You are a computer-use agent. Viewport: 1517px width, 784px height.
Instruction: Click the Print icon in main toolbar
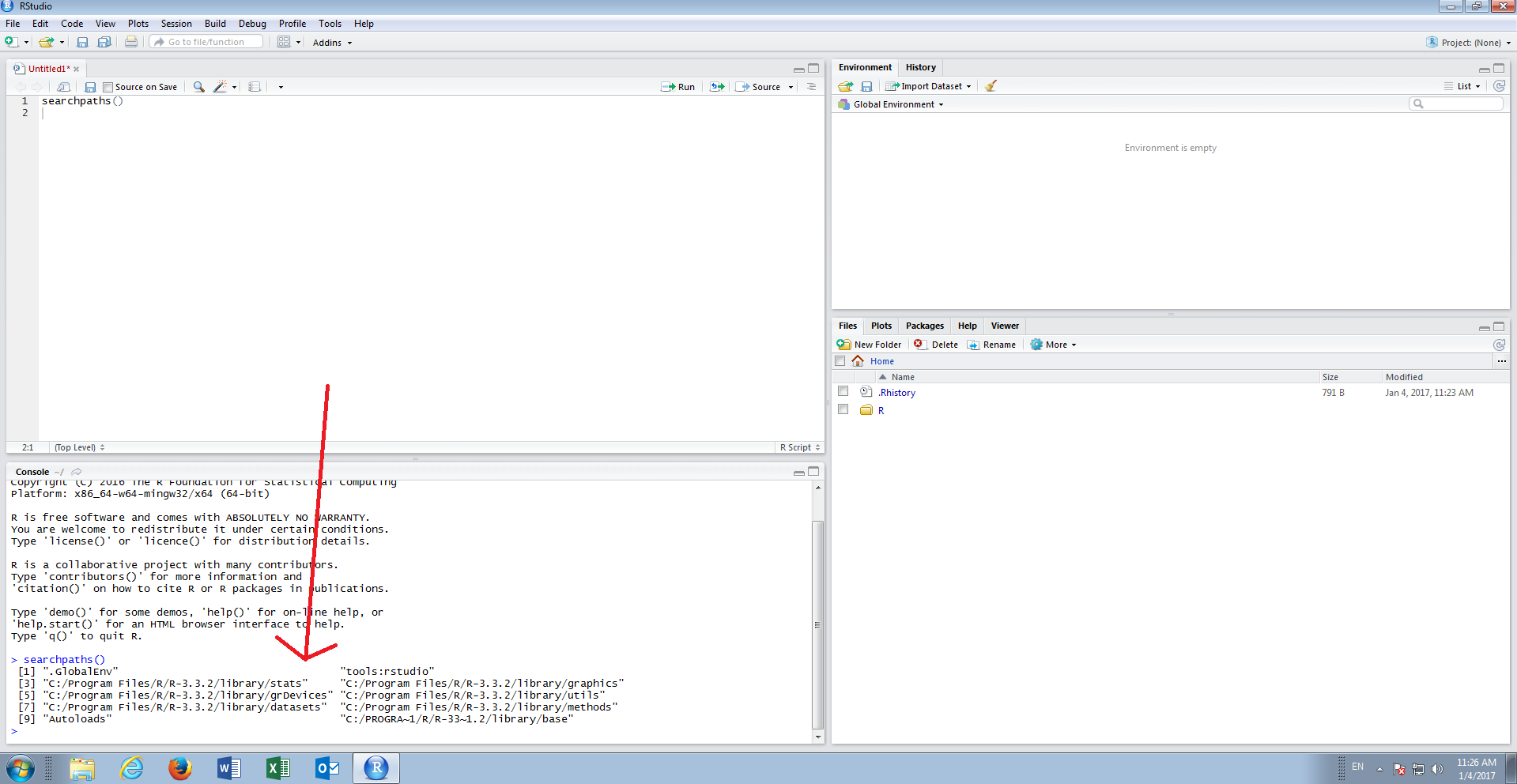131,42
